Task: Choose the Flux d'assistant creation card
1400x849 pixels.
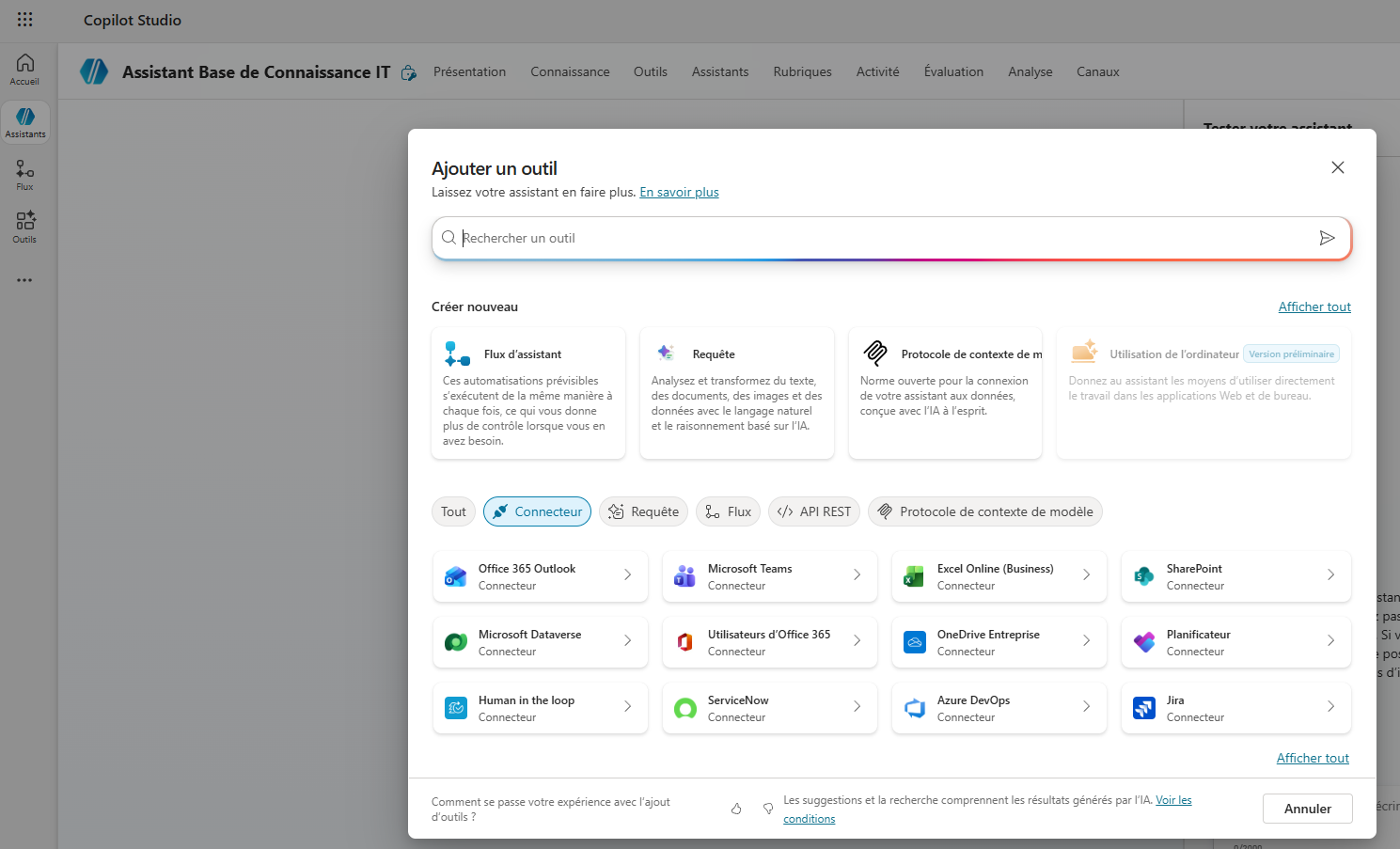Action: (x=527, y=393)
